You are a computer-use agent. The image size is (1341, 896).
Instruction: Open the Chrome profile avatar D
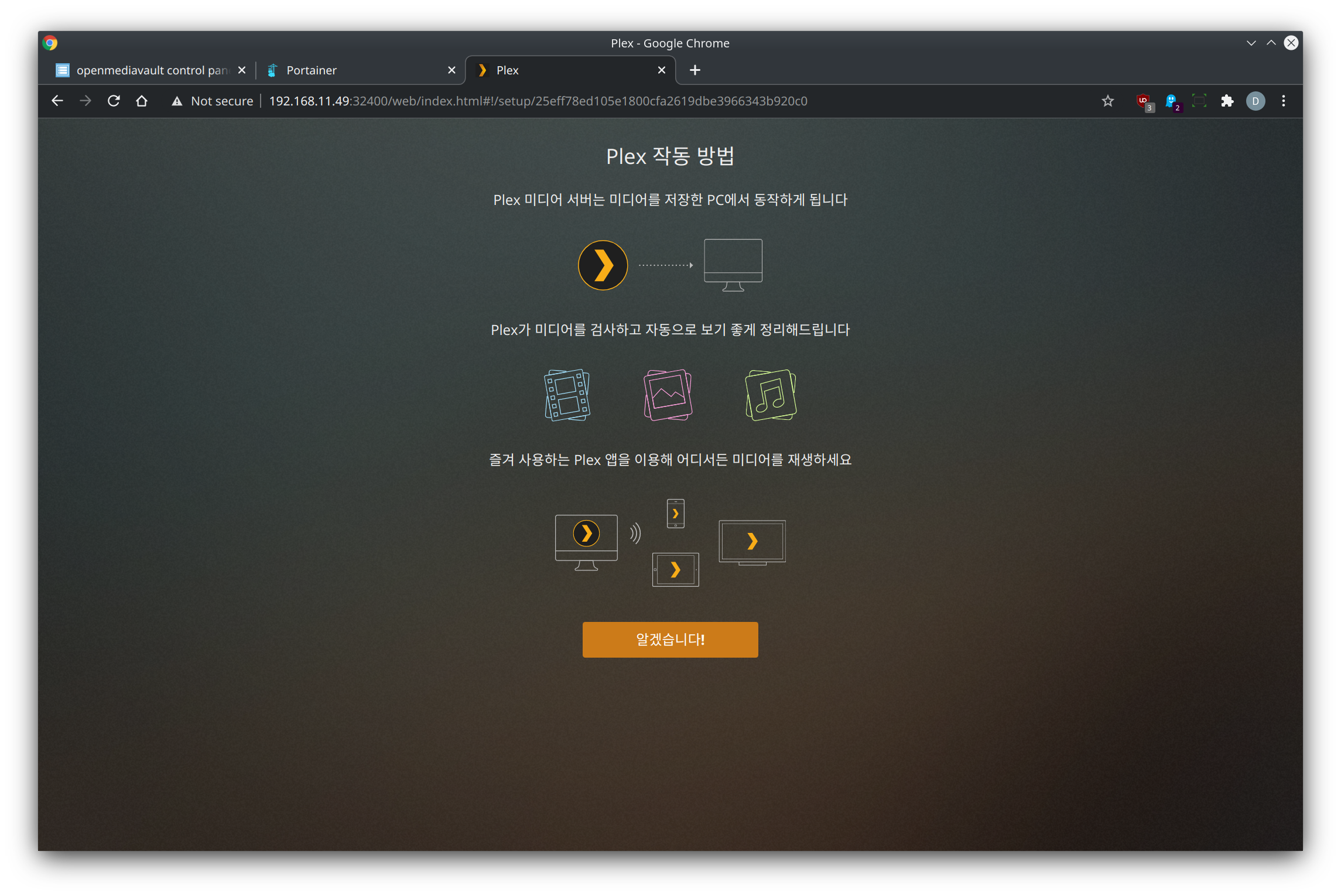(1255, 101)
